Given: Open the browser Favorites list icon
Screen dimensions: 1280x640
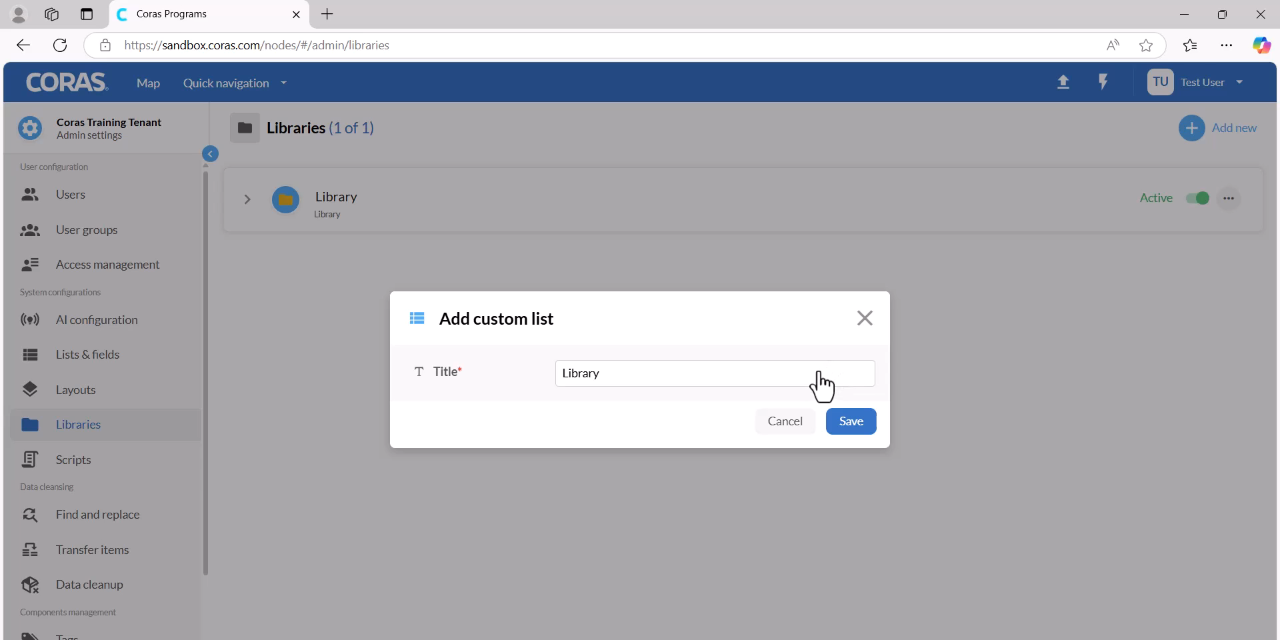Looking at the screenshot, I should coord(1190,45).
